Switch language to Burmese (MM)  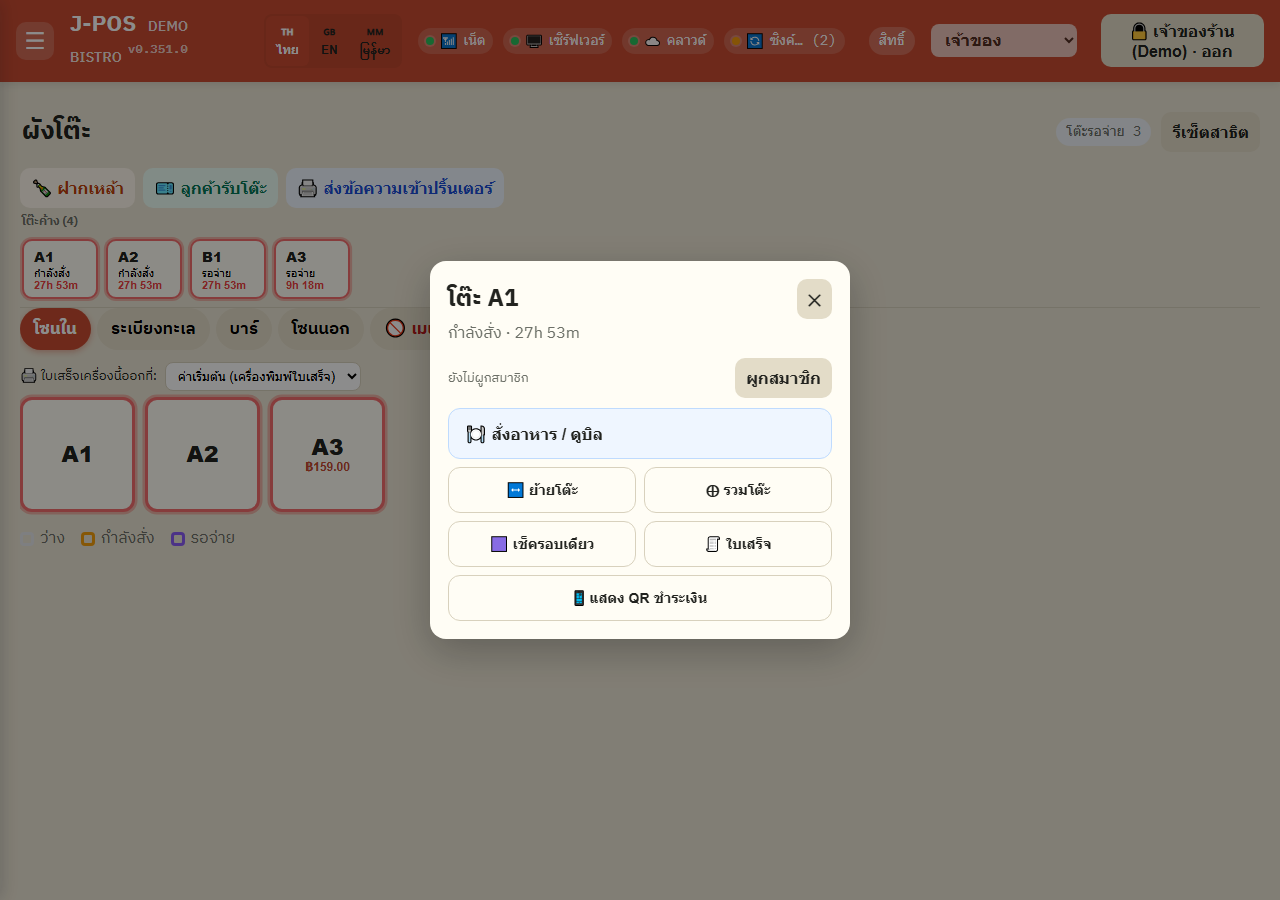pyautogui.click(x=375, y=41)
